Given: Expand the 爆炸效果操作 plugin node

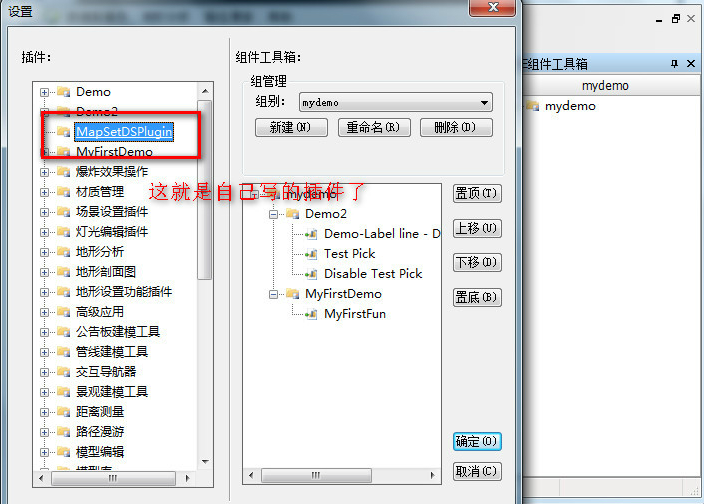Looking at the screenshot, I should tap(44, 172).
